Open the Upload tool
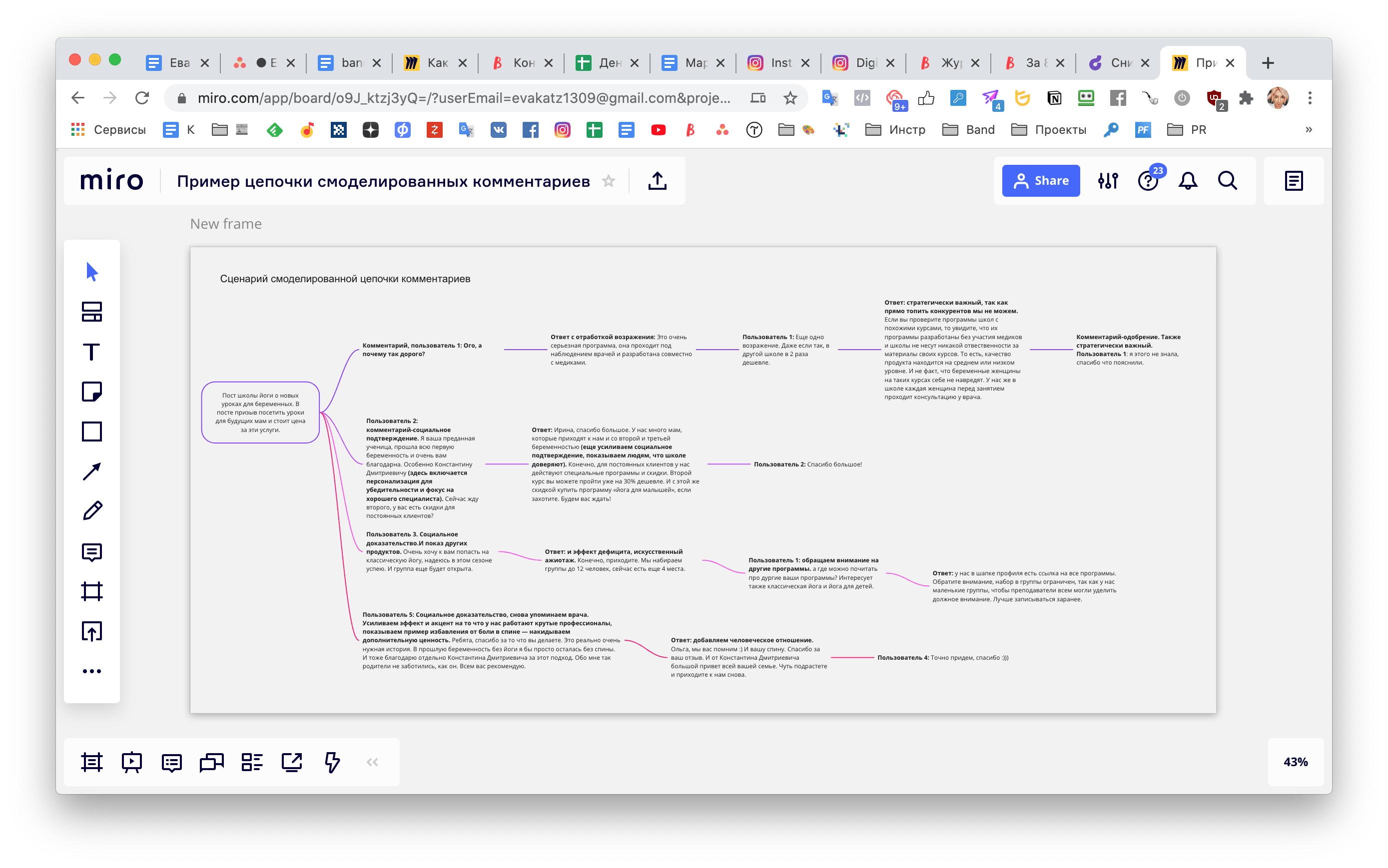Viewport: 1388px width, 868px height. pos(92,631)
